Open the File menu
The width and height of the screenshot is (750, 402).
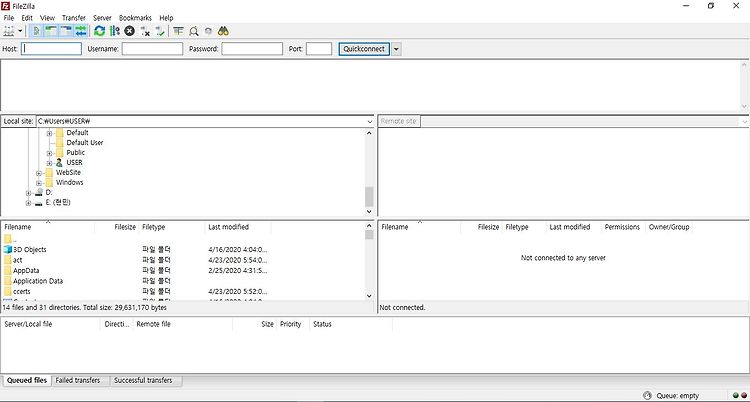click(9, 18)
